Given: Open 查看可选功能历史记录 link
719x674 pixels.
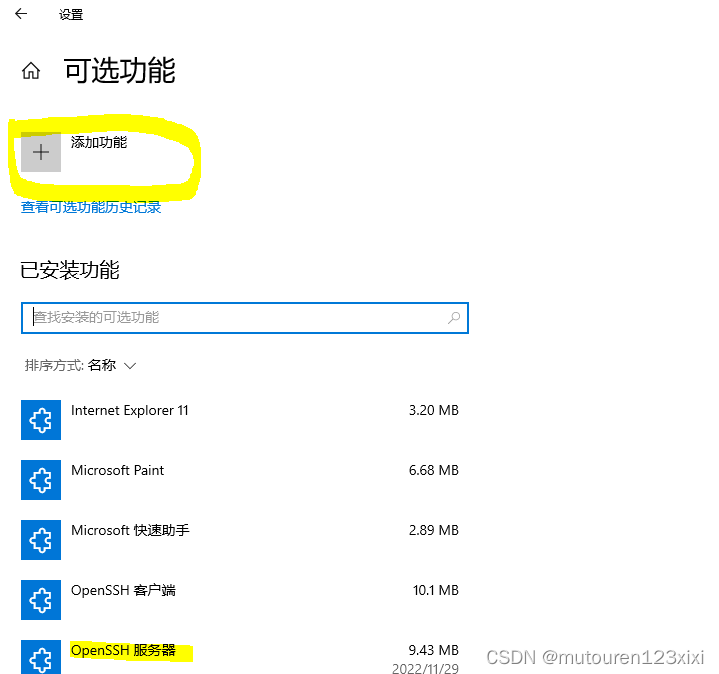Looking at the screenshot, I should point(91,207).
